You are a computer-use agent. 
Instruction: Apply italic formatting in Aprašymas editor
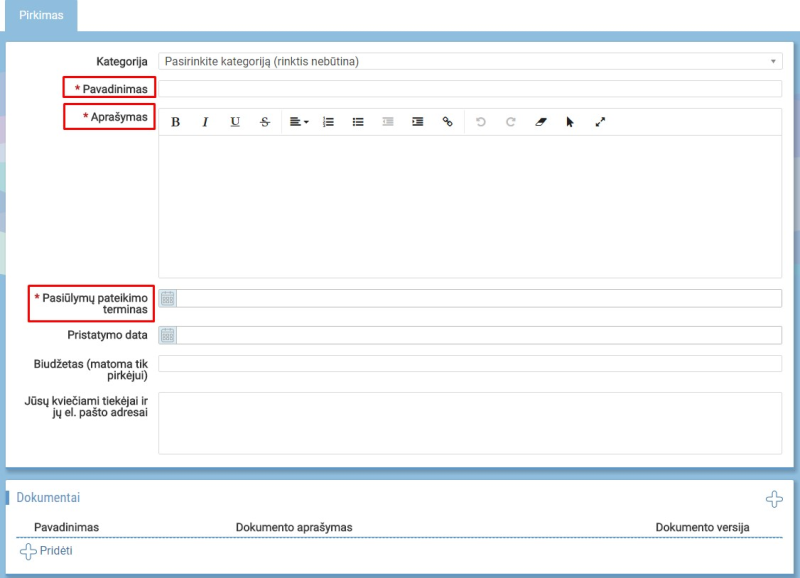click(205, 122)
